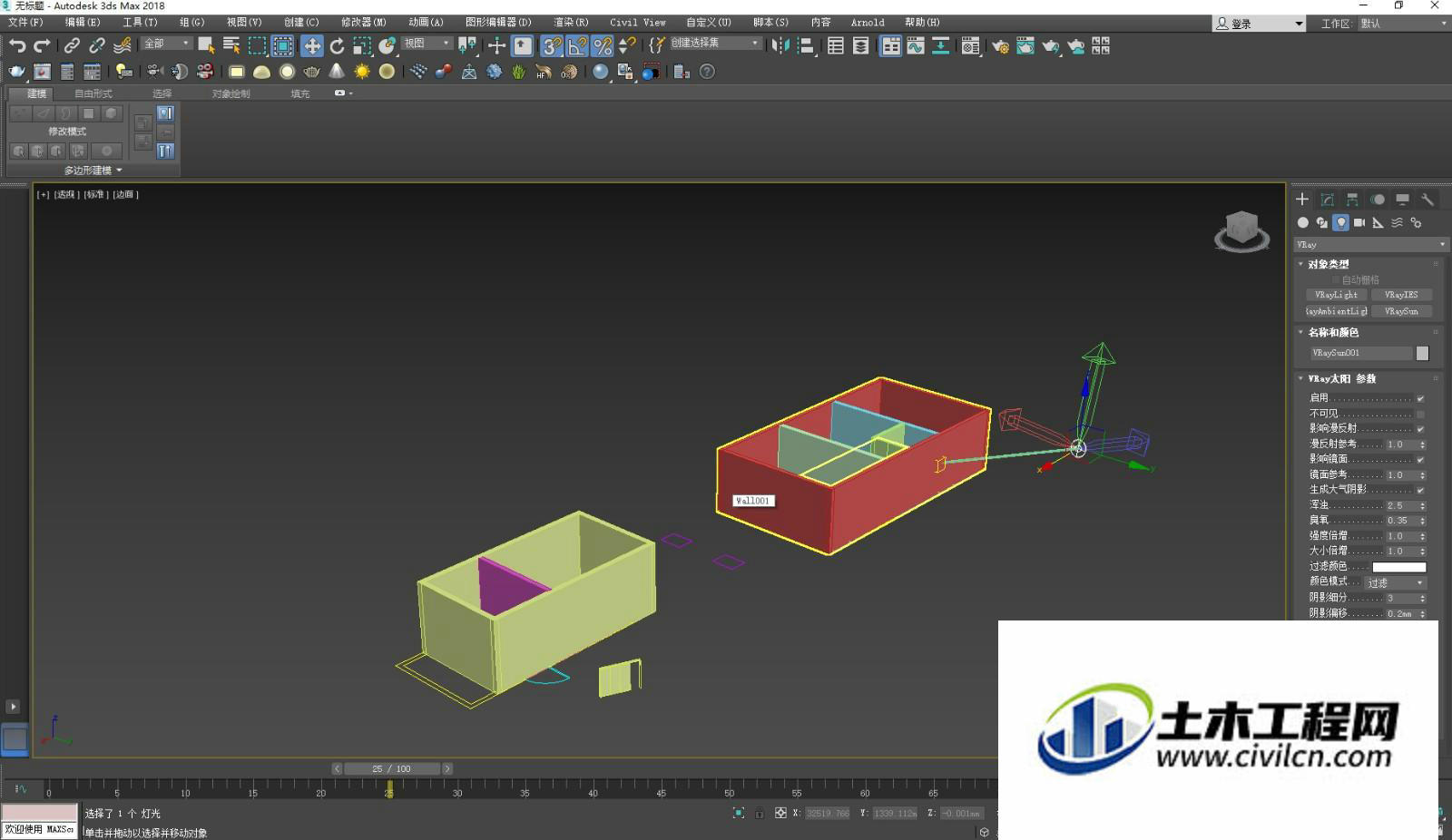Toggle the 3D Snaps icon
This screenshot has width=1452, height=840.
click(552, 45)
